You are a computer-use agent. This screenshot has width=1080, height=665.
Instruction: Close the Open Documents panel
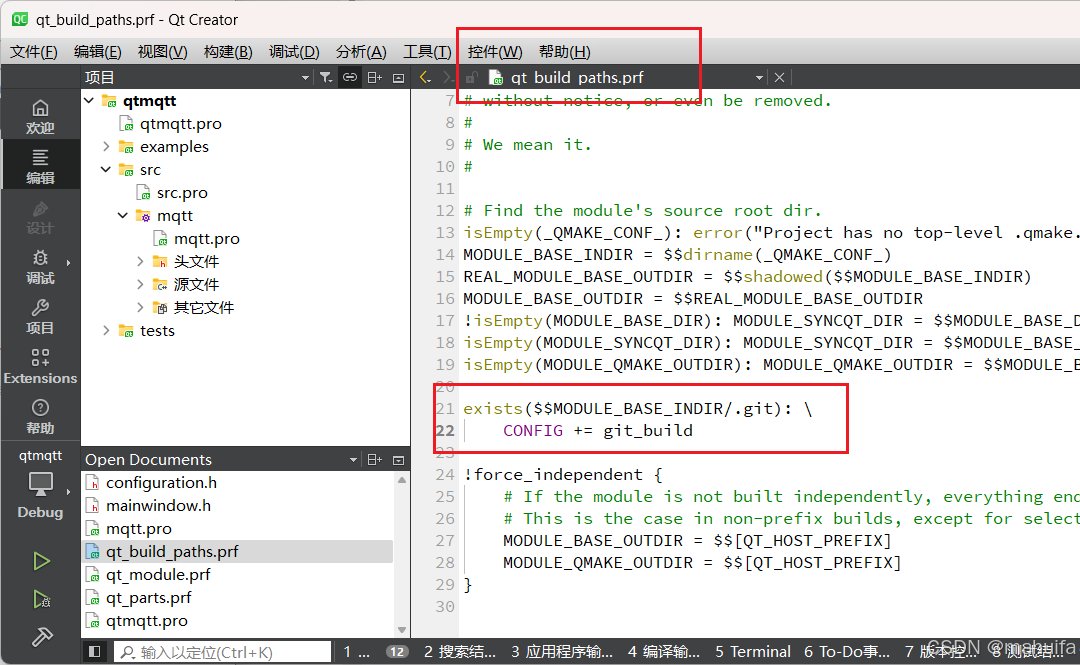click(x=398, y=460)
